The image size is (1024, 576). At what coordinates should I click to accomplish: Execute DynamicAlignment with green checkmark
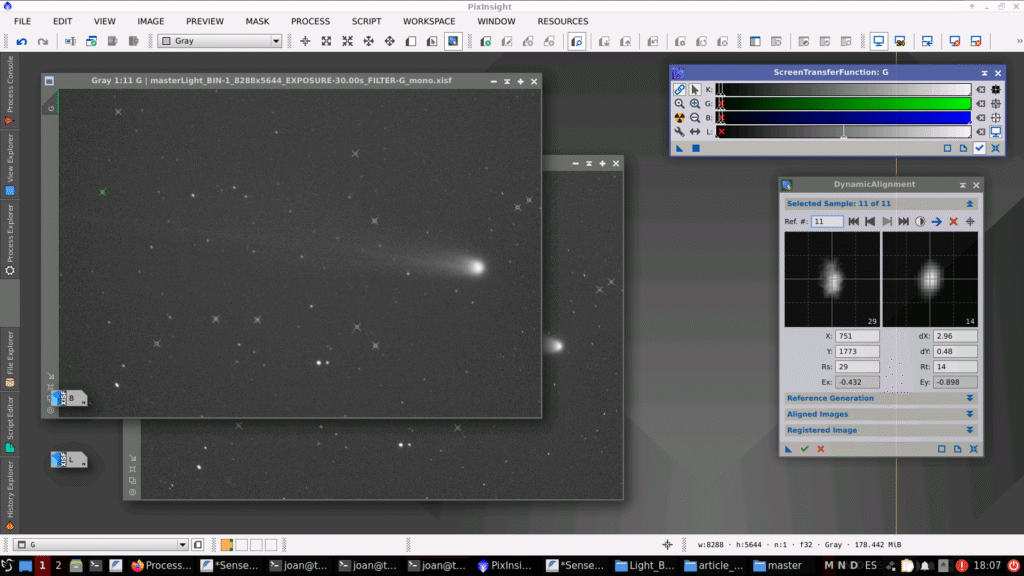click(804, 449)
